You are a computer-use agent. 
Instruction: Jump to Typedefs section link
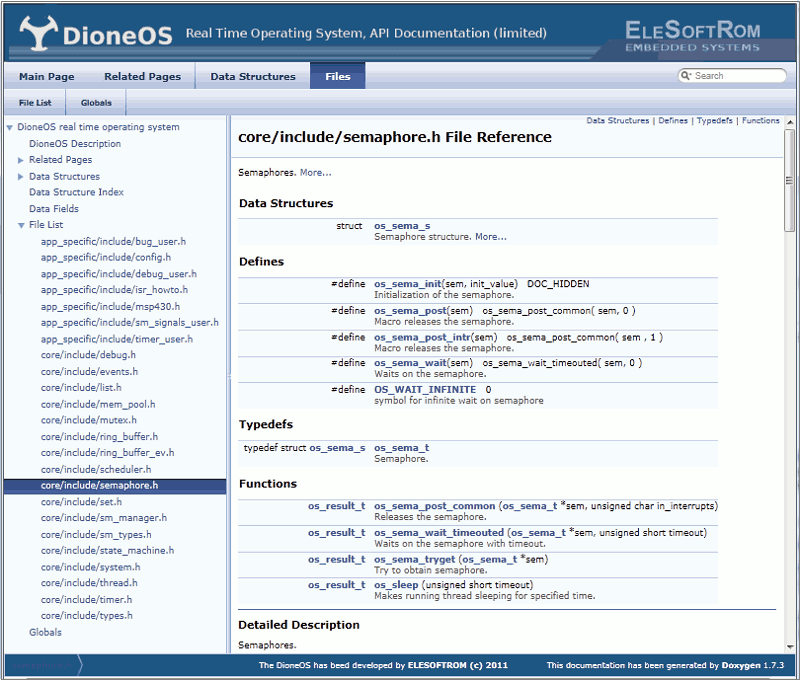pyautogui.click(x=714, y=120)
